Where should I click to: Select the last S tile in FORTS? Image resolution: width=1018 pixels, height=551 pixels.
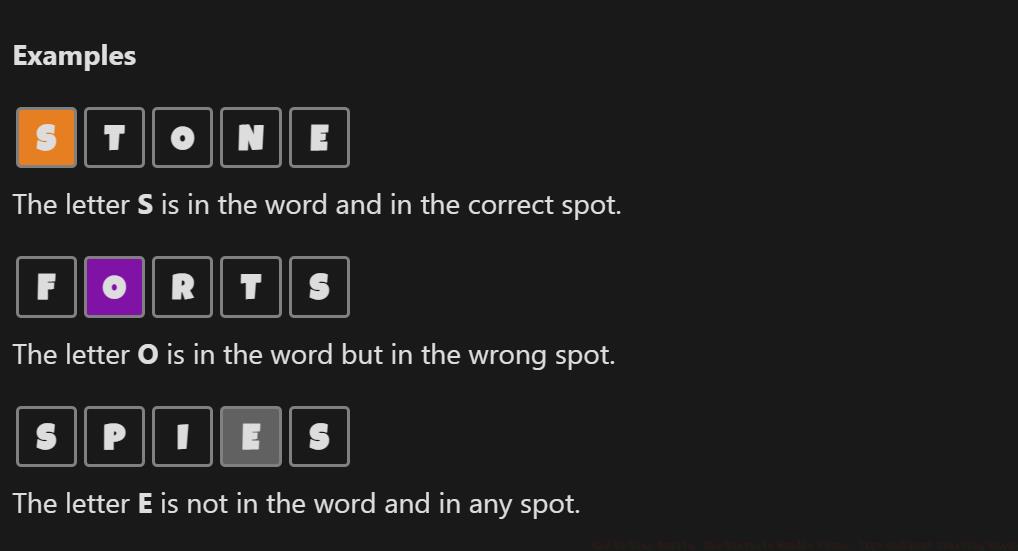pyautogui.click(x=319, y=287)
